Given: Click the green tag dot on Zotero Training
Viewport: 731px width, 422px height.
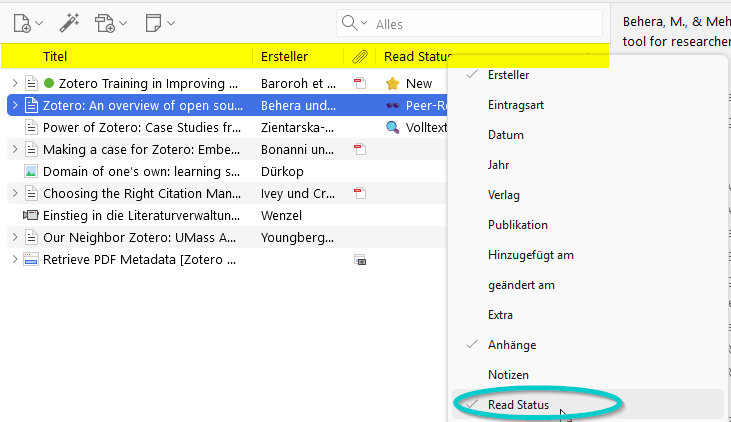Looking at the screenshot, I should [x=48, y=83].
